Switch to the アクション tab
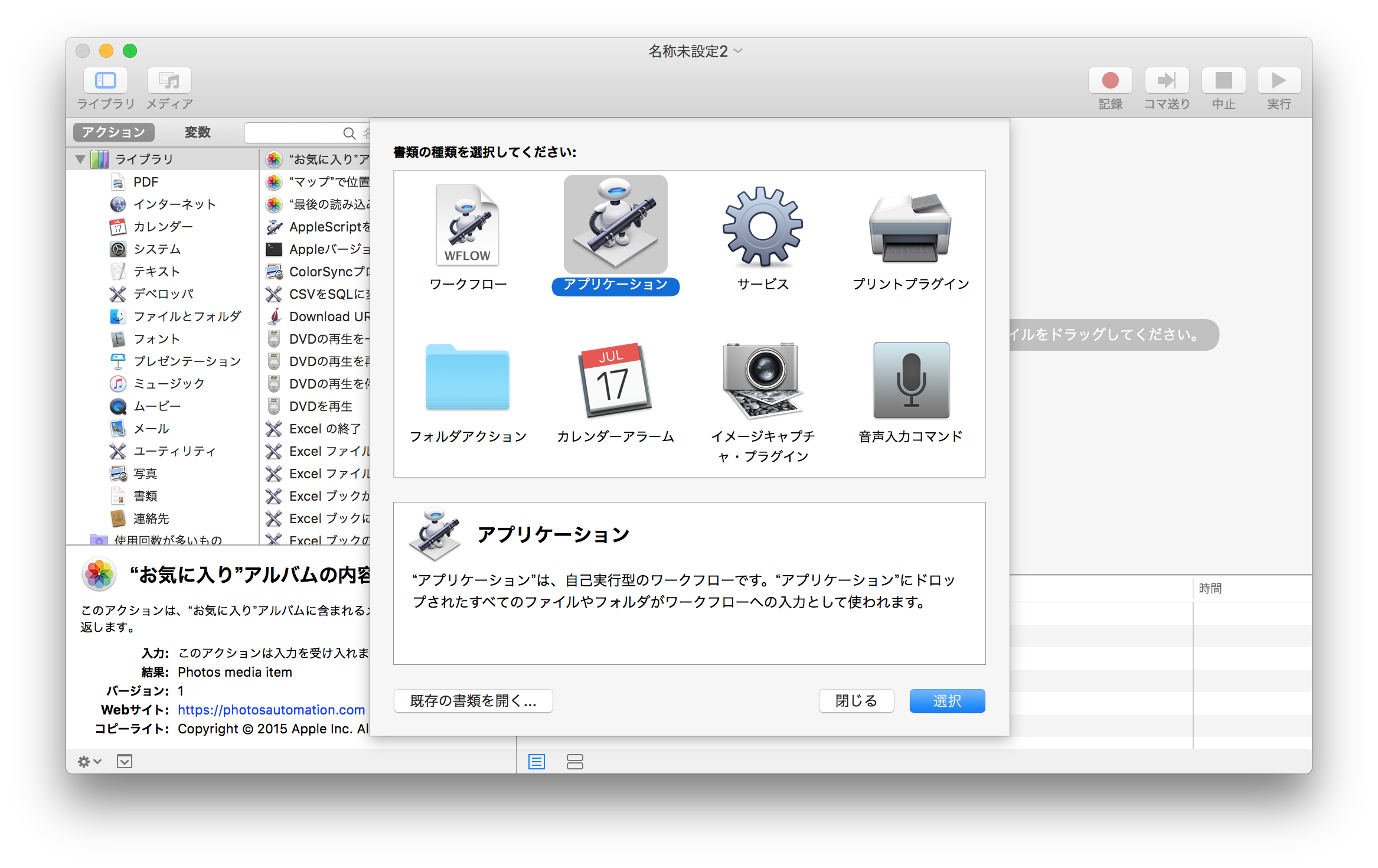The image size is (1378, 868). pos(114,132)
